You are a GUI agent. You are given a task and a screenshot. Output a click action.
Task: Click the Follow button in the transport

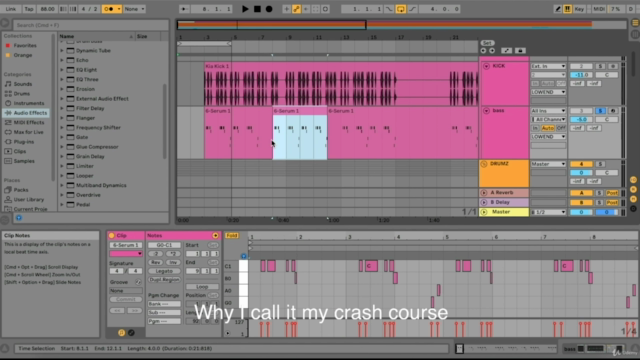184,9
